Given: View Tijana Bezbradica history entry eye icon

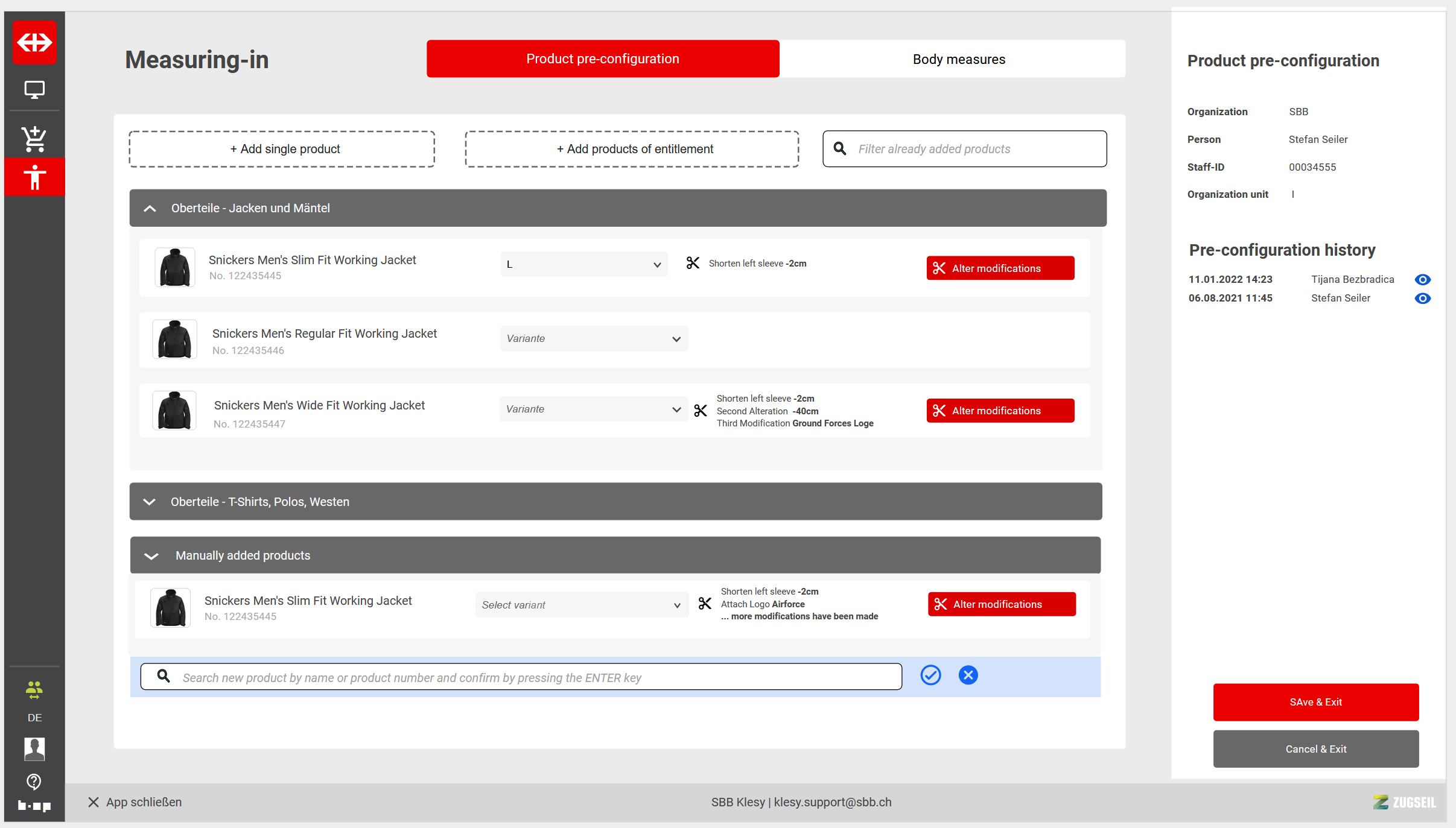Looking at the screenshot, I should point(1422,280).
